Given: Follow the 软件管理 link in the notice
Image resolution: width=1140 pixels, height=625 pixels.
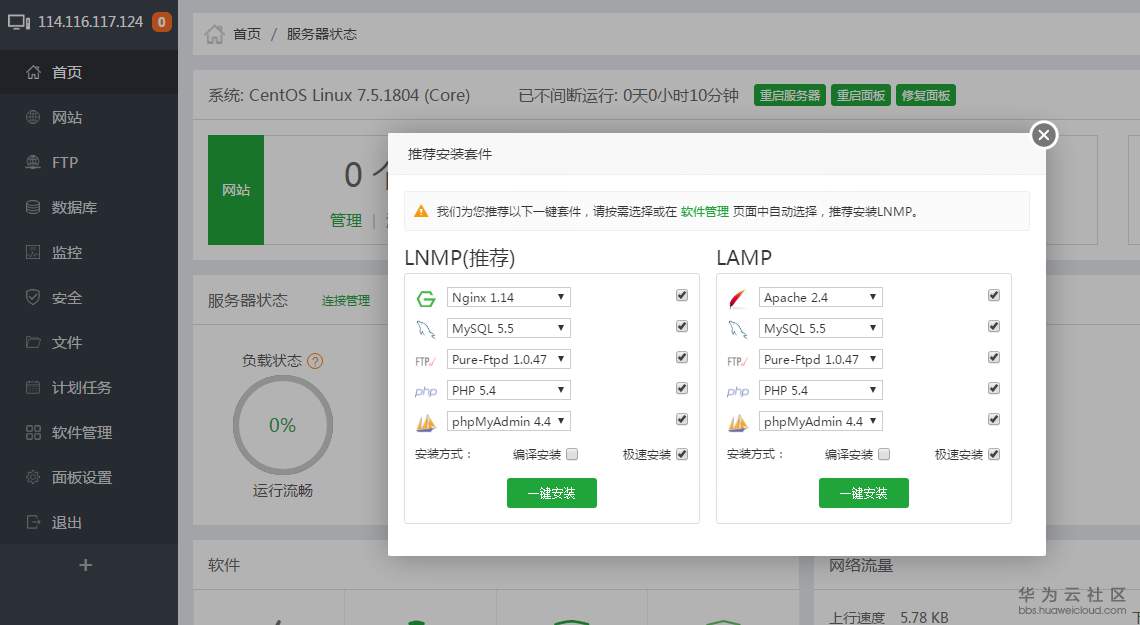Looking at the screenshot, I should pyautogui.click(x=704, y=211).
